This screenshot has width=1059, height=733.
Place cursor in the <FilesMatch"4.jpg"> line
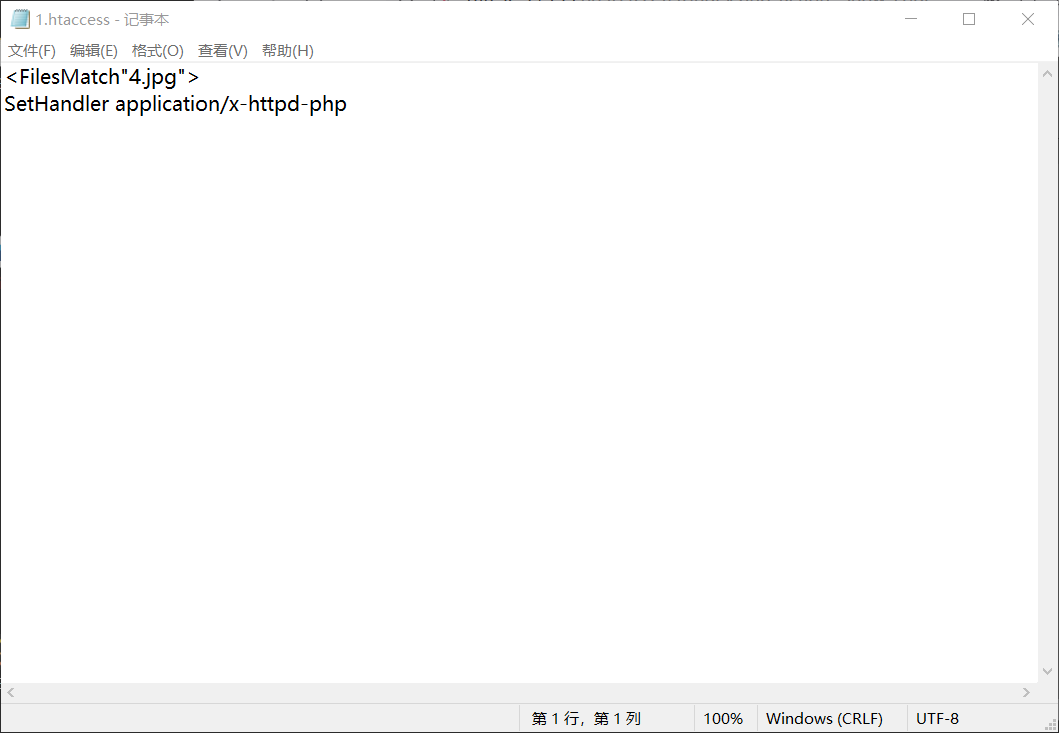(x=102, y=77)
